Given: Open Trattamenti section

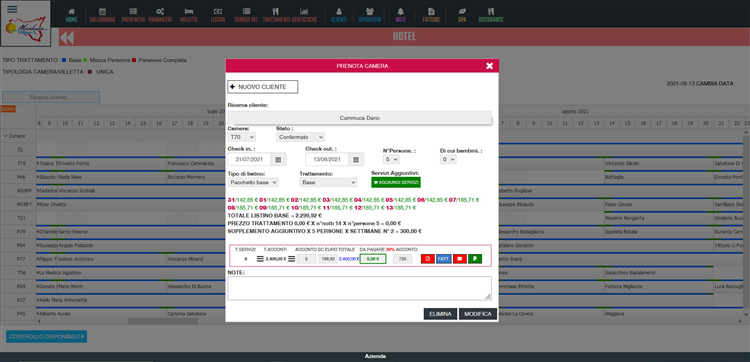Looking at the screenshot, I should pos(276,15).
